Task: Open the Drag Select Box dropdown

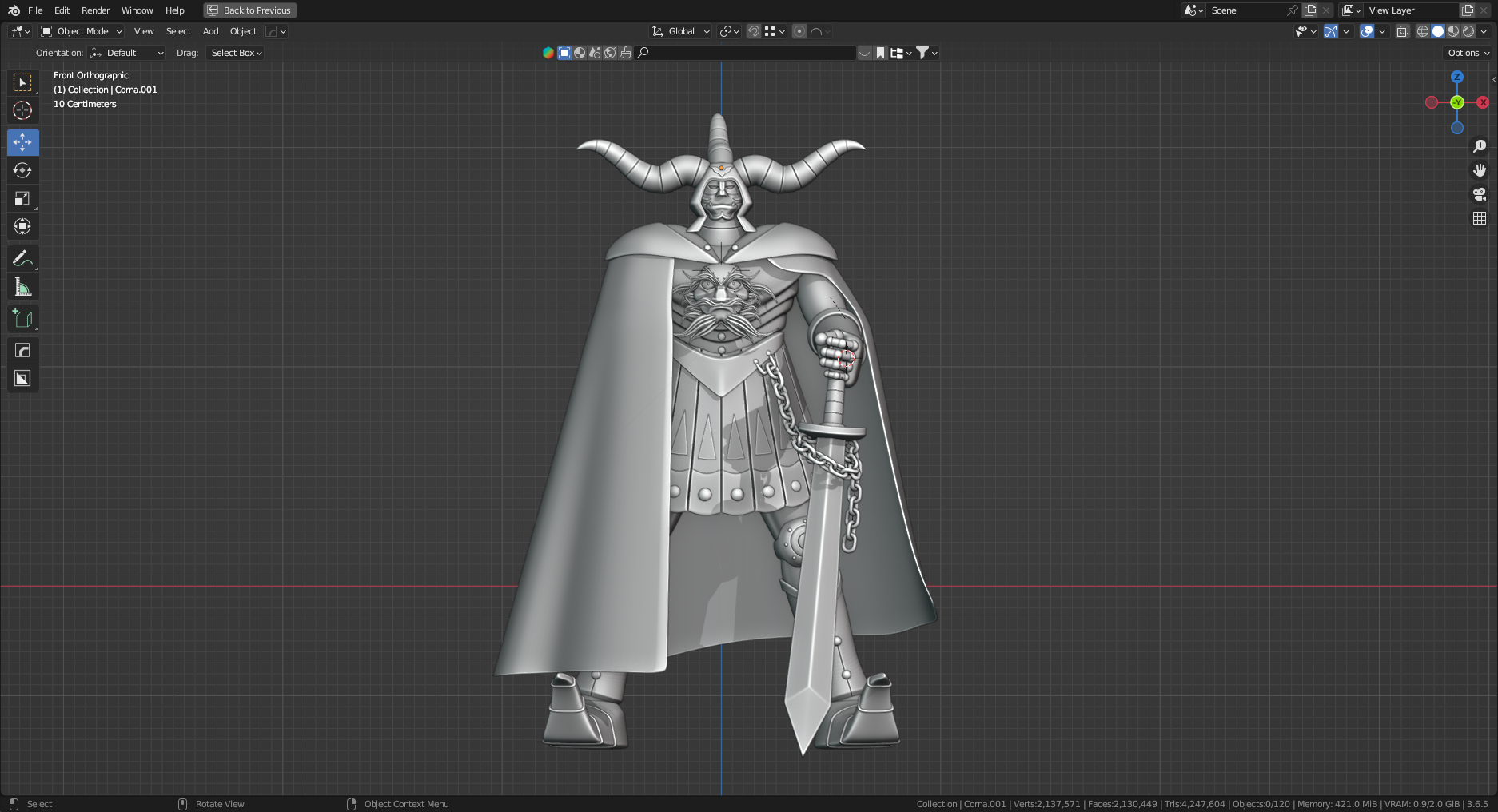Action: pos(235,53)
